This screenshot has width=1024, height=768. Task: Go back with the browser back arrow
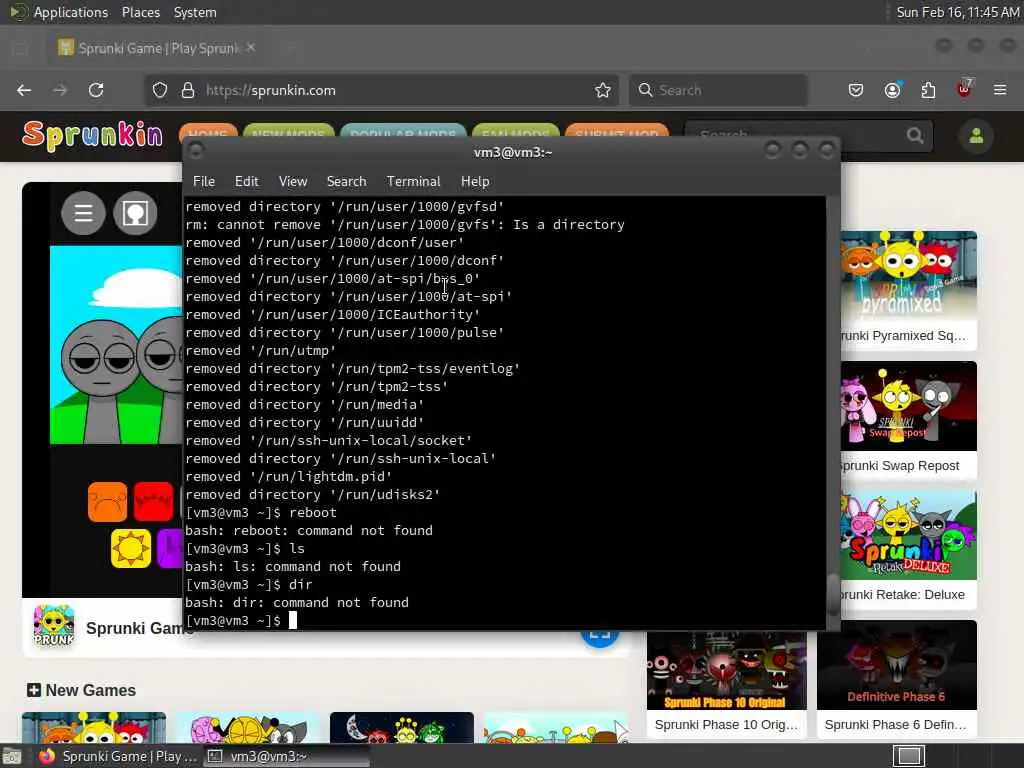click(x=24, y=90)
